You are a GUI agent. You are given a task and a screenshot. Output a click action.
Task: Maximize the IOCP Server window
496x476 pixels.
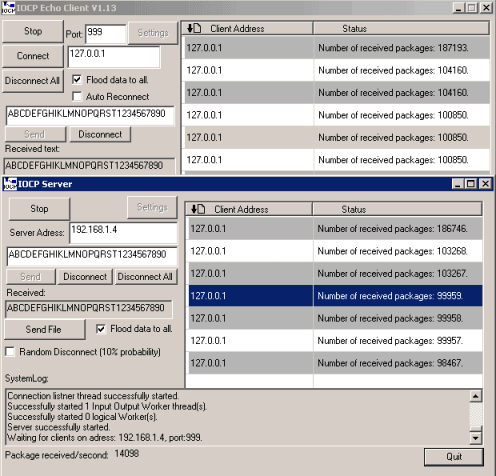[471, 184]
